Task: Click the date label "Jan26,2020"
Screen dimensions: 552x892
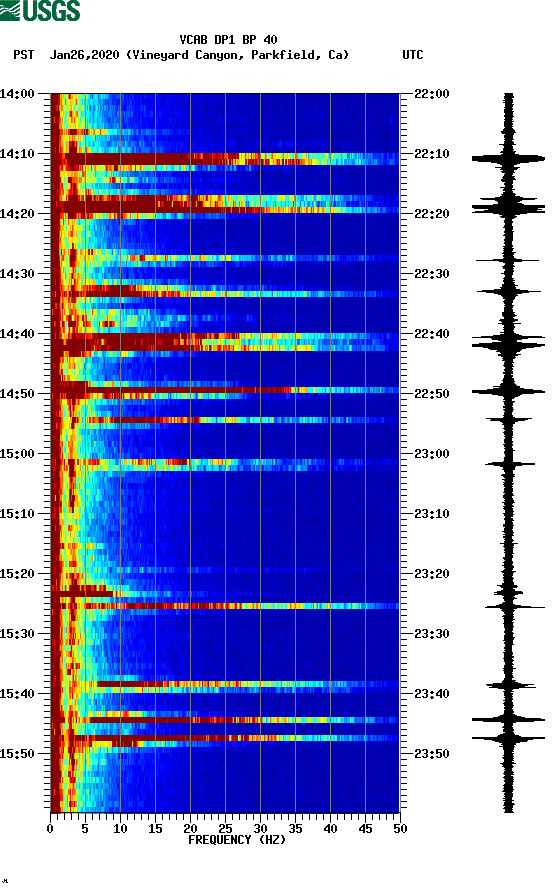Action: (84, 55)
